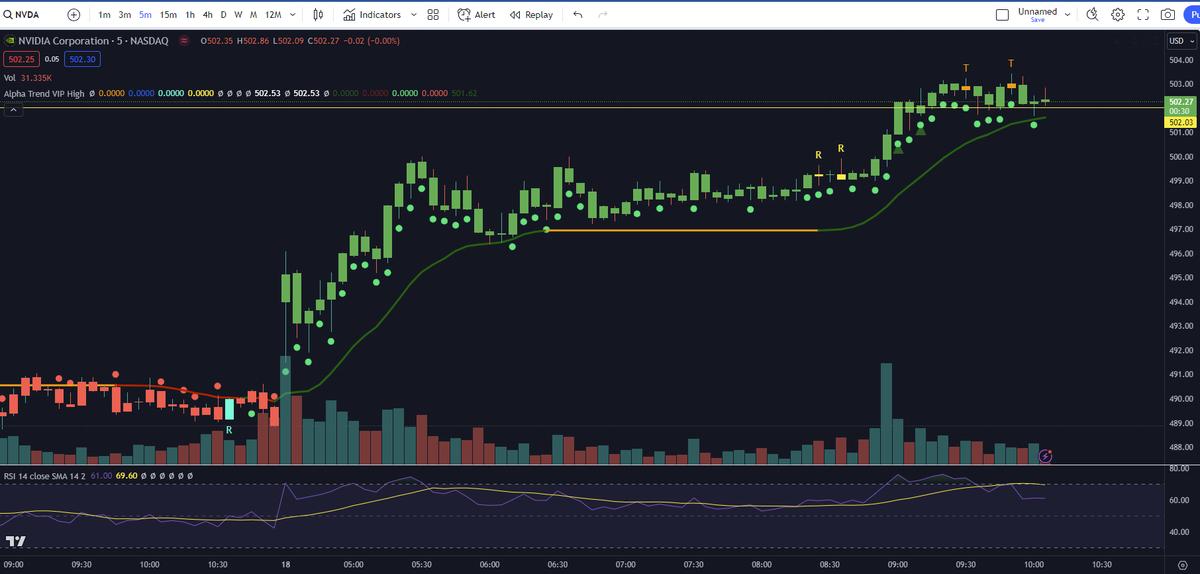Open quick search magnifier with lightning

coord(1092,15)
